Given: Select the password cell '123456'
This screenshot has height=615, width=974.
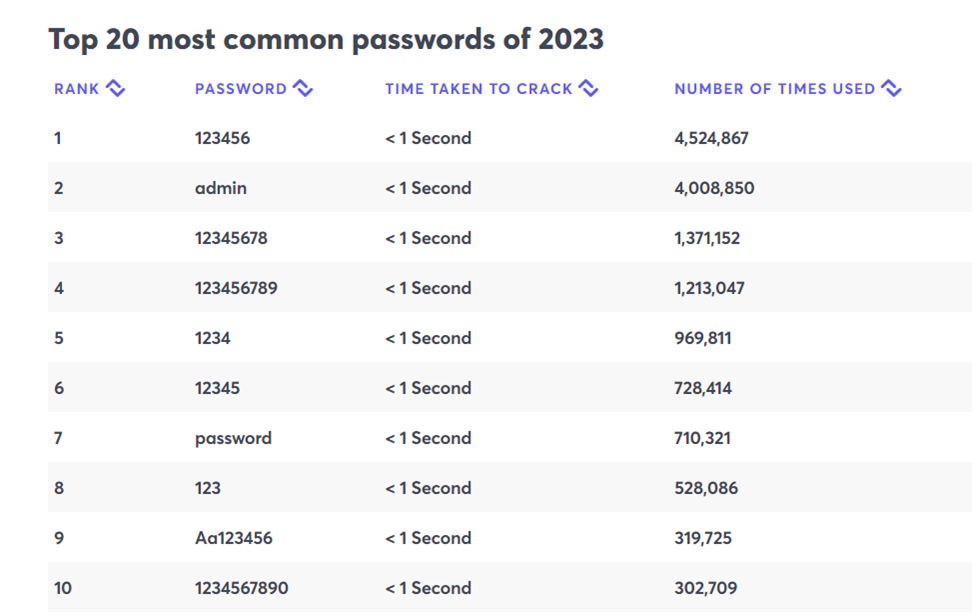Looking at the screenshot, I should 223,138.
